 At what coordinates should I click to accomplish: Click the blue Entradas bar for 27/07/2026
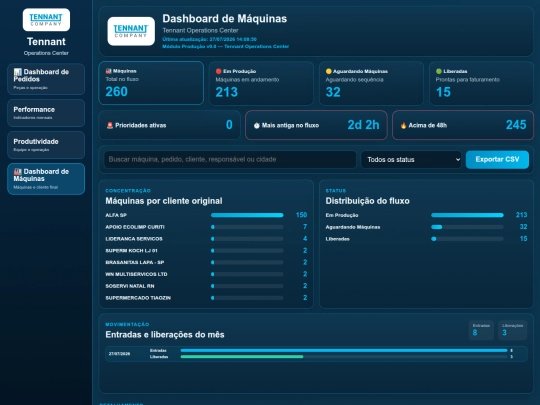point(344,351)
